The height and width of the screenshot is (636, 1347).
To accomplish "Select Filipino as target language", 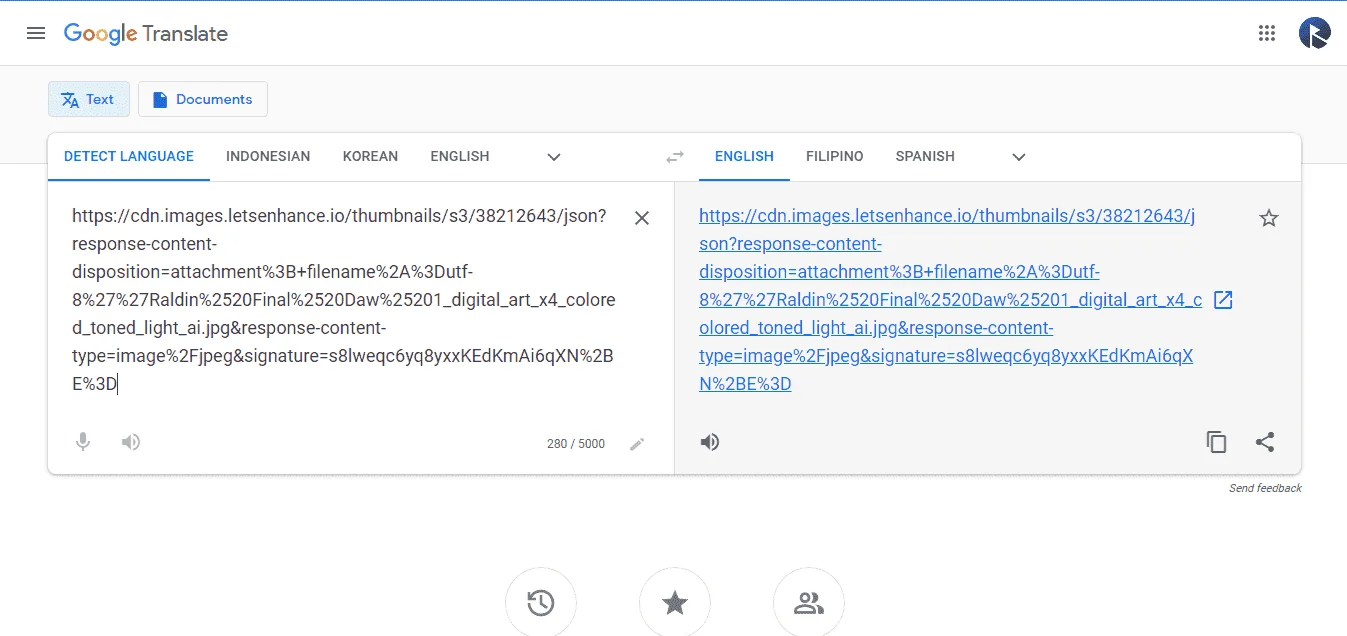I will [x=835, y=156].
